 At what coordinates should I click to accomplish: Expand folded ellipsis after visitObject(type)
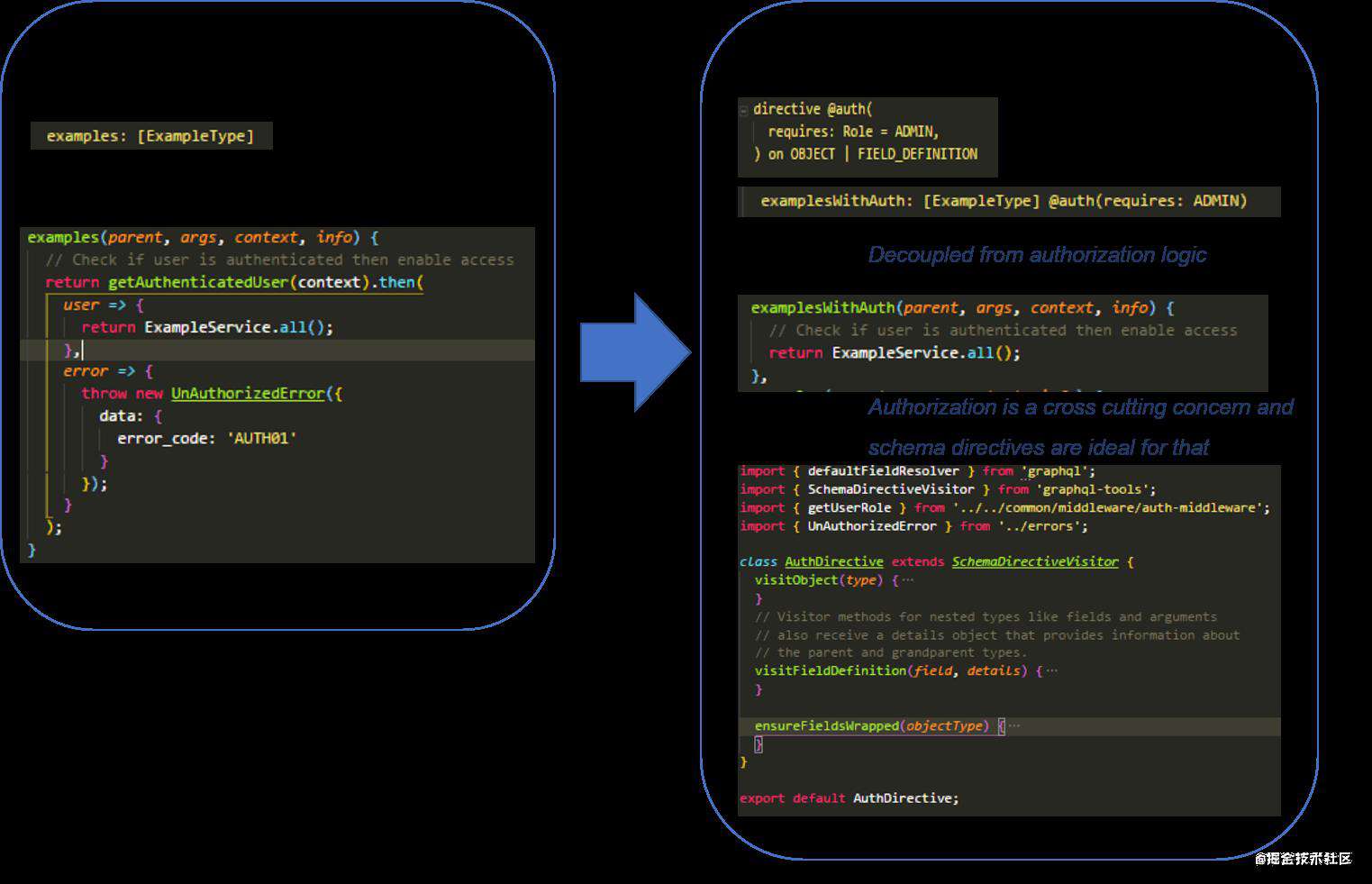pyautogui.click(x=907, y=580)
